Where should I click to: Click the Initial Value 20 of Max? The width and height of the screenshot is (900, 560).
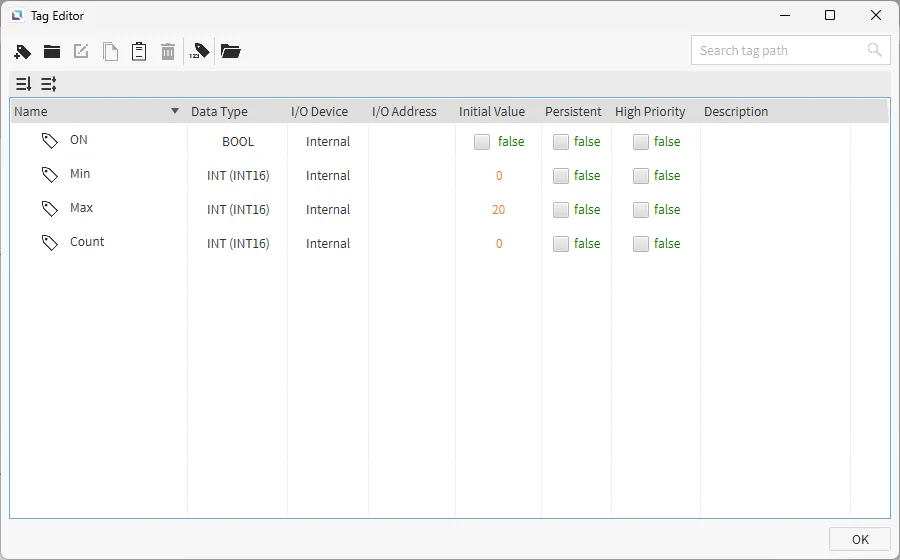(498, 210)
